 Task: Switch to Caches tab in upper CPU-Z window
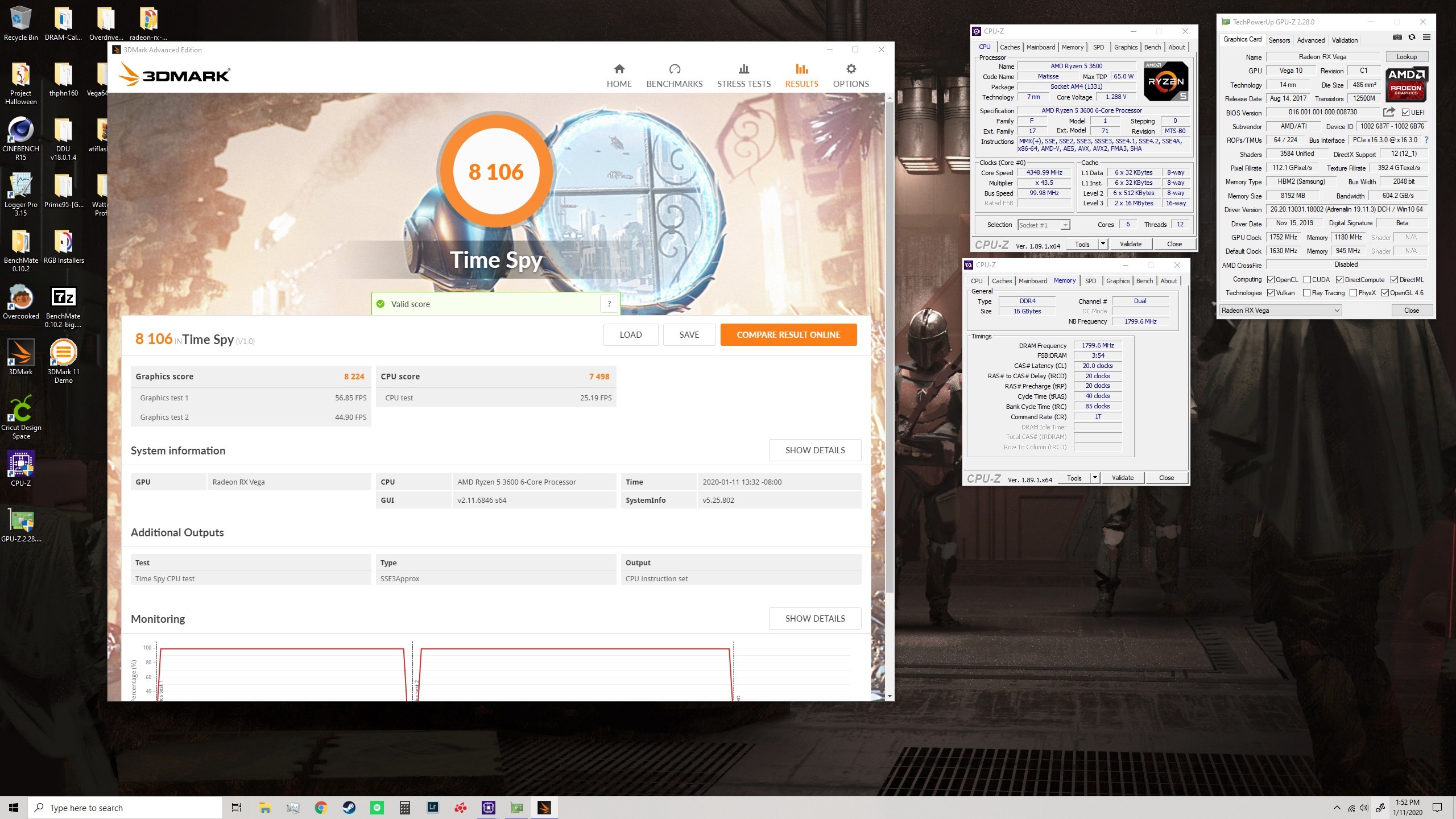click(x=1010, y=47)
